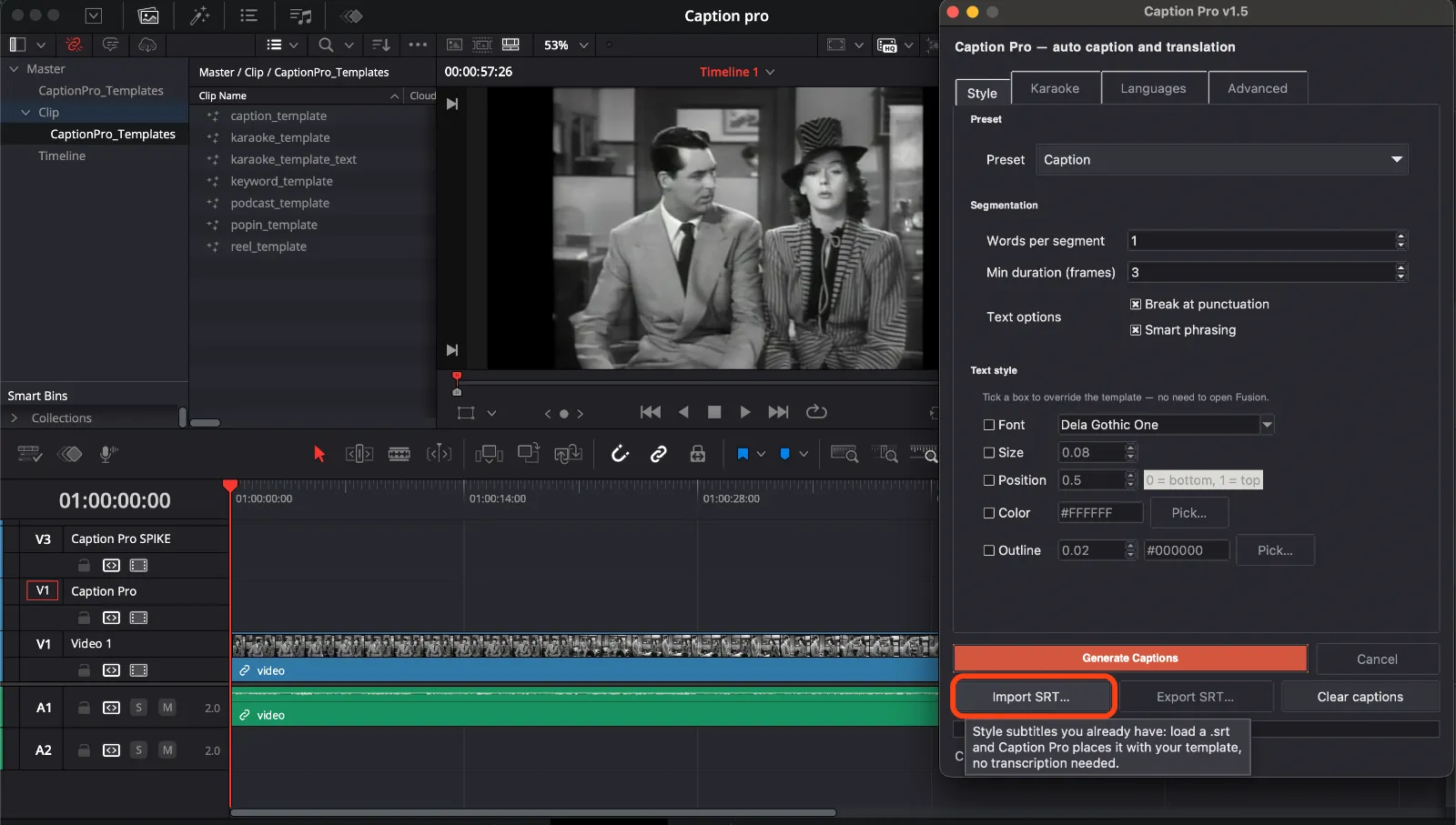The image size is (1456, 825).
Task: Open the three-dot options menu
Action: click(x=418, y=45)
